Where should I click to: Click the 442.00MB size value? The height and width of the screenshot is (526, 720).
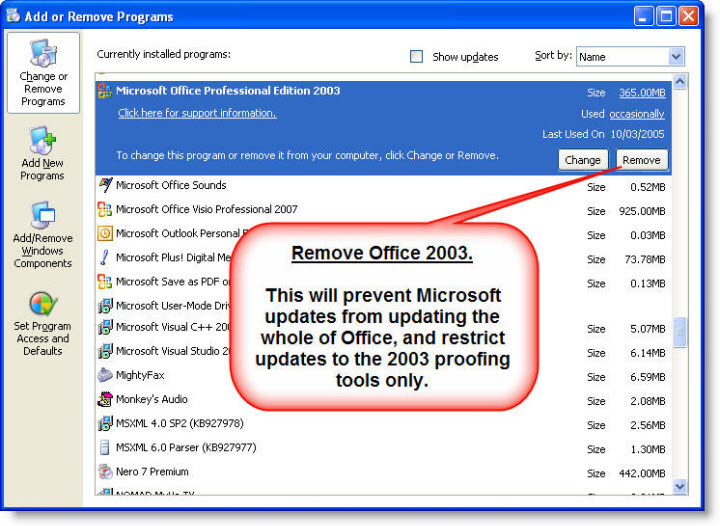(642, 473)
